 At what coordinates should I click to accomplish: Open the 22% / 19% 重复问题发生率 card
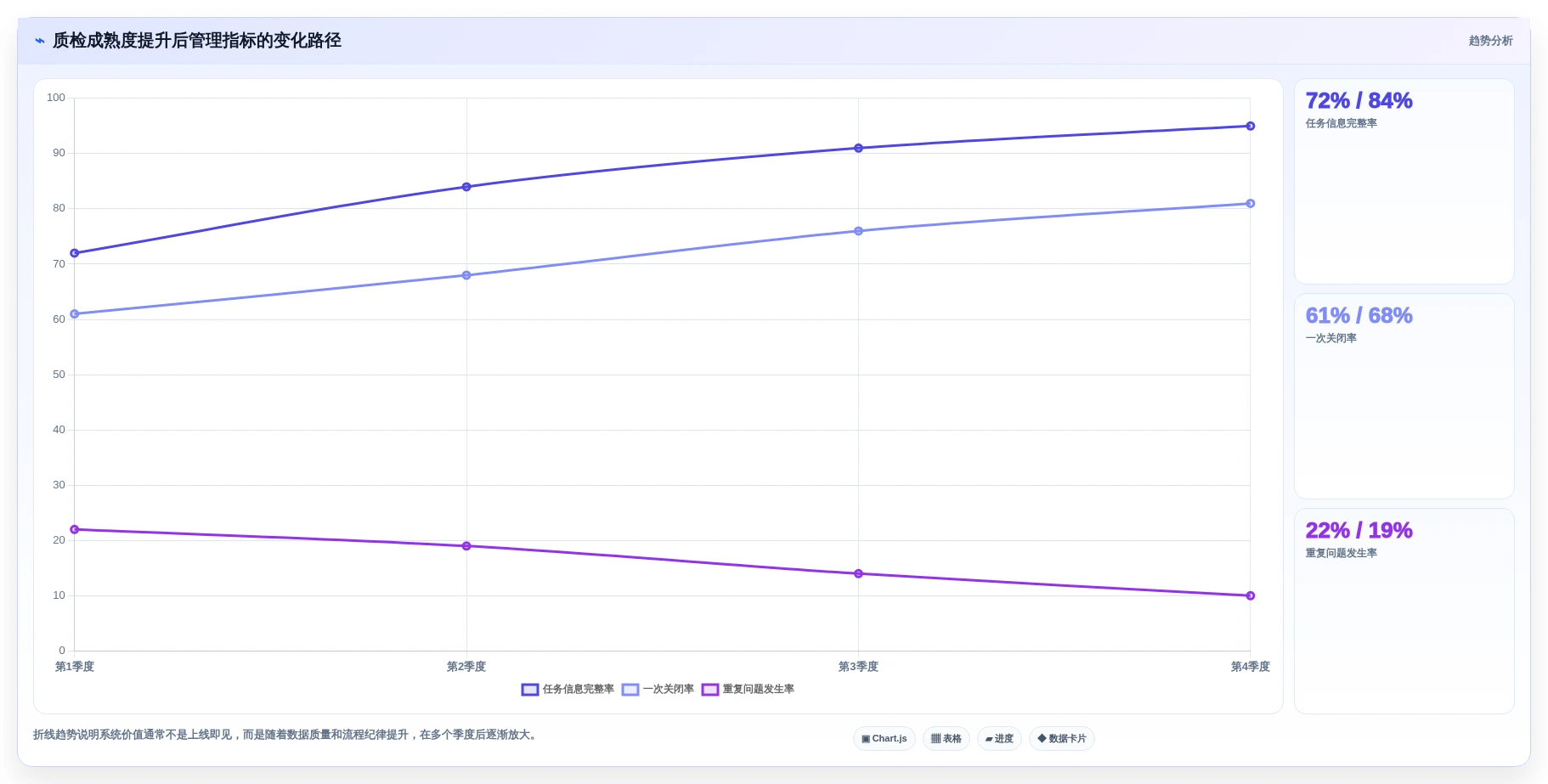1404,612
